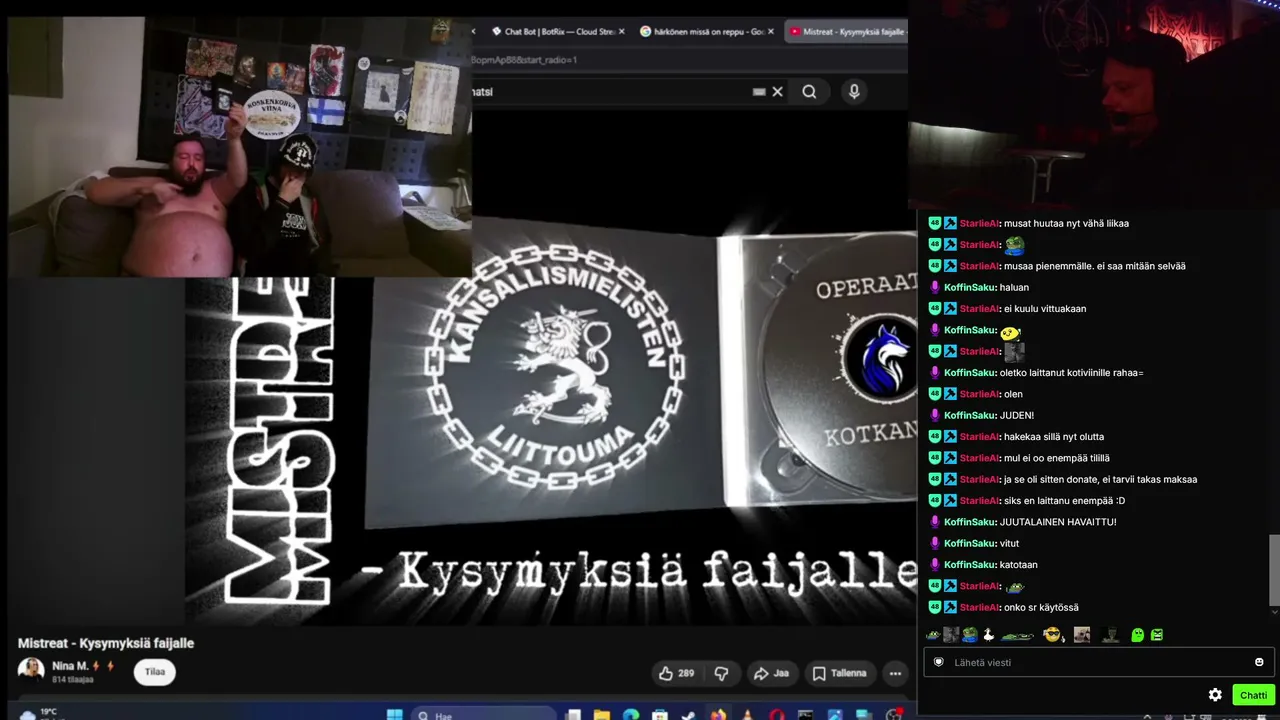Click the chat message 'JUUTALAINEN HAVAITTU!'
1280x720 pixels.
coord(1058,522)
